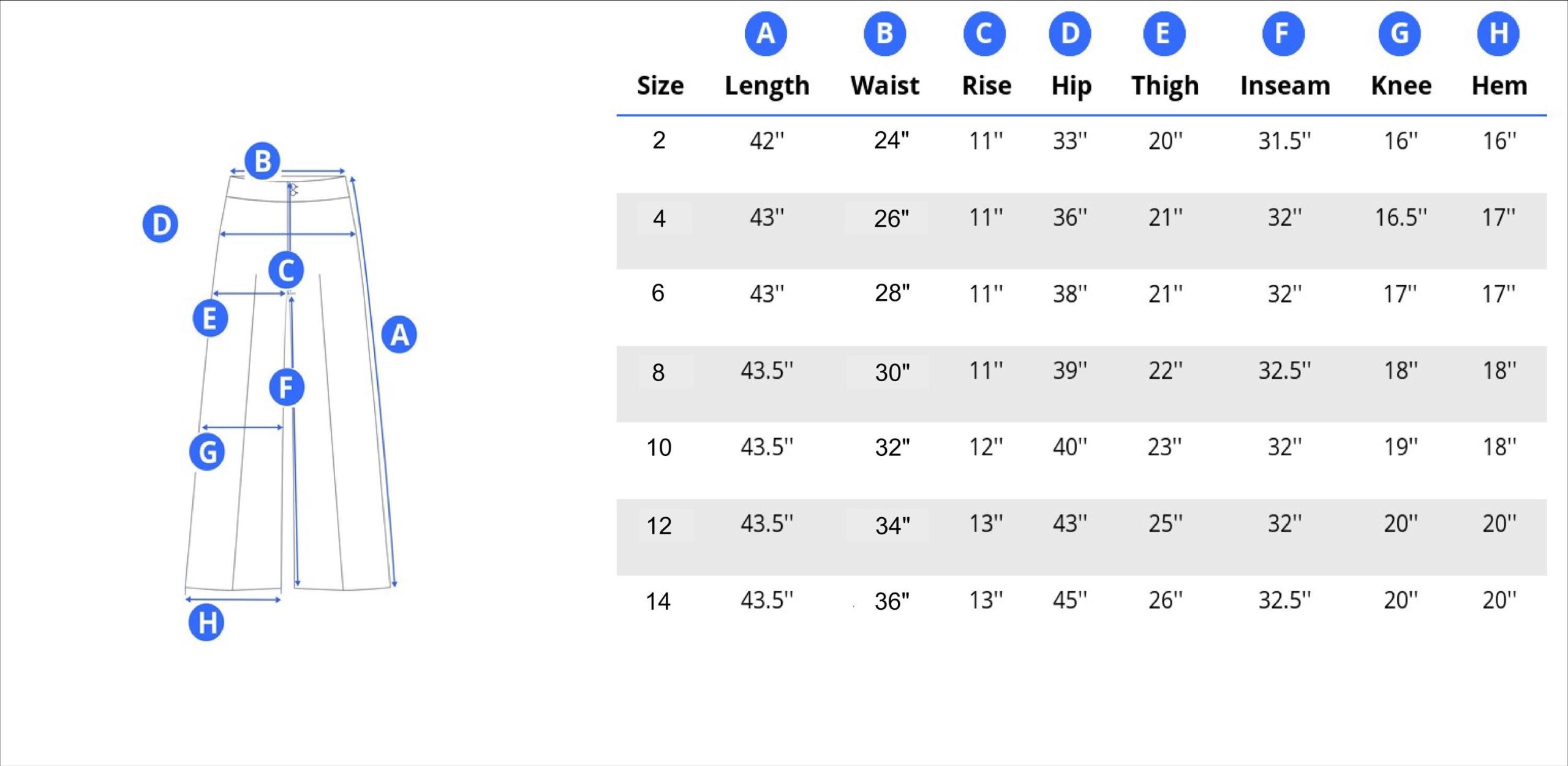Viewport: 1568px width, 766px height.
Task: Click the 16.5" knee value for size 4
Action: tap(1401, 218)
